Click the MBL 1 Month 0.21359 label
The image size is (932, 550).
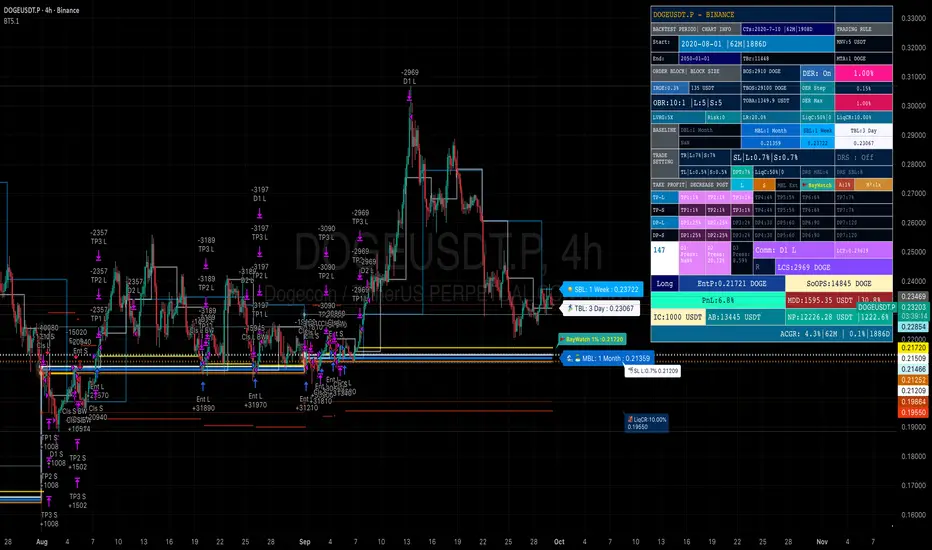click(x=608, y=359)
